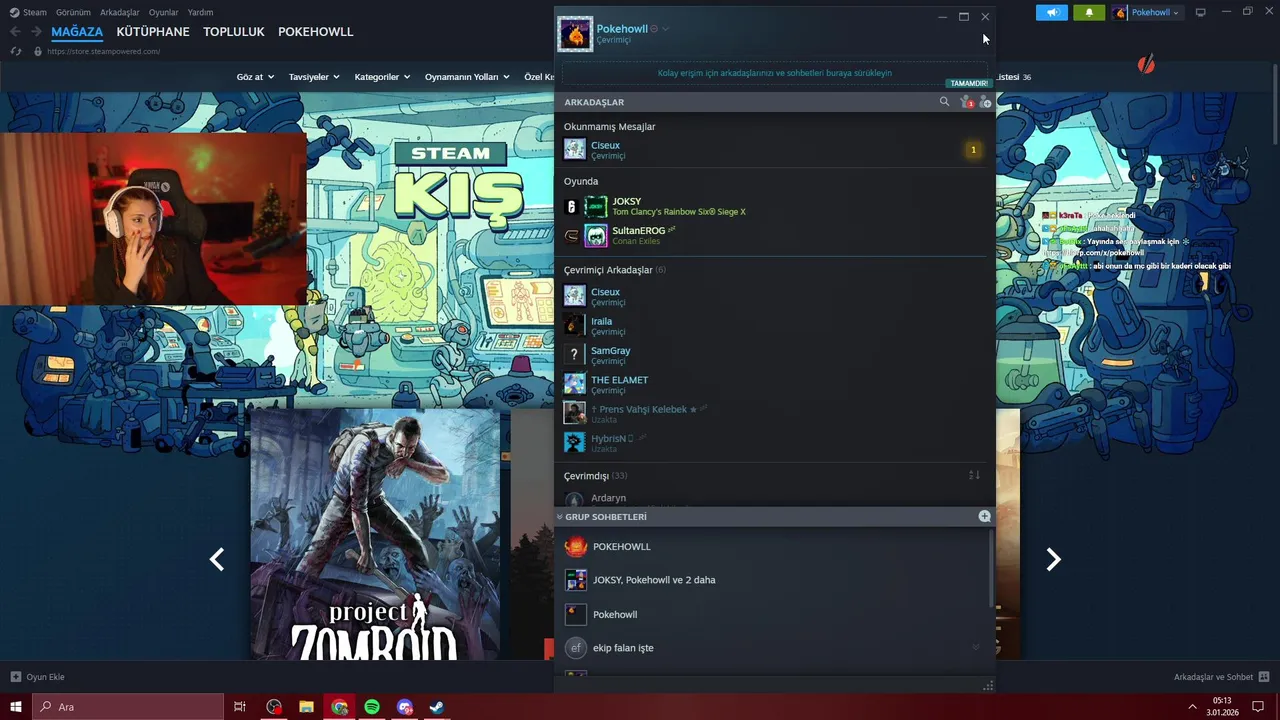Click the Windows search box labeled Ara
This screenshot has width=1280, height=720.
[x=128, y=707]
